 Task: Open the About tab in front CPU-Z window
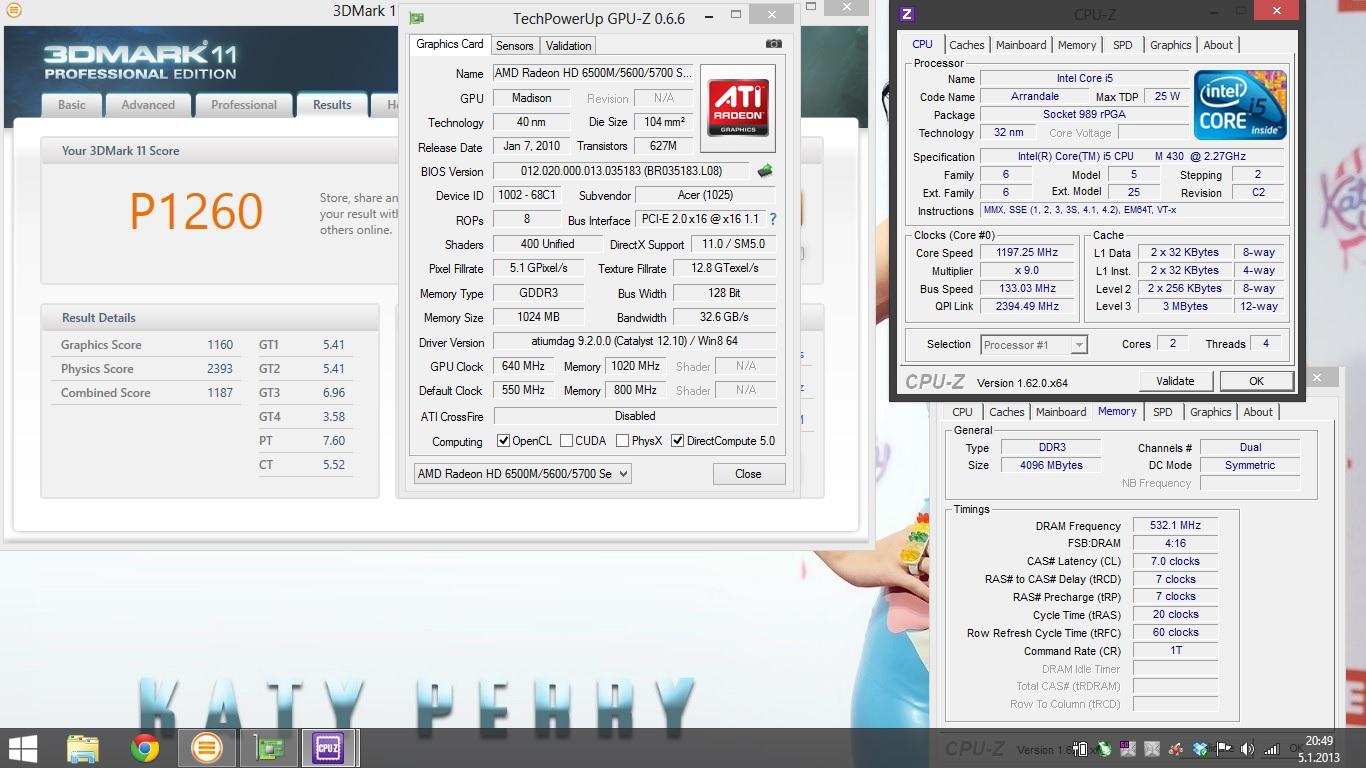[1218, 45]
